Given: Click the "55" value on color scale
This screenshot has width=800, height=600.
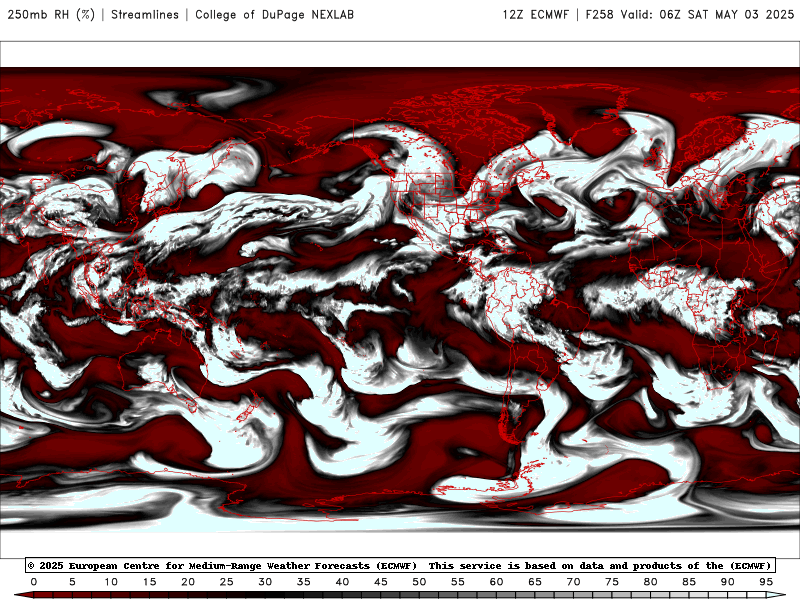Looking at the screenshot, I should pos(458,582).
